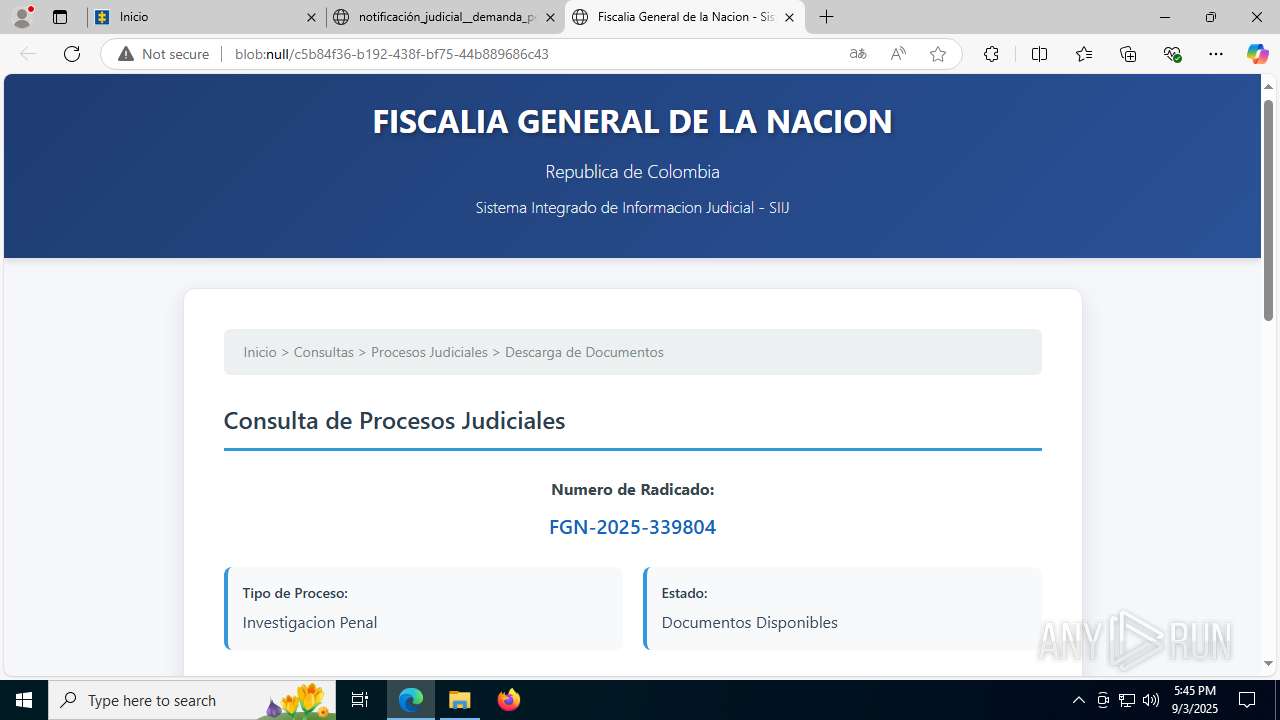
Task: Toggle the Split screen icon
Action: (x=1039, y=54)
